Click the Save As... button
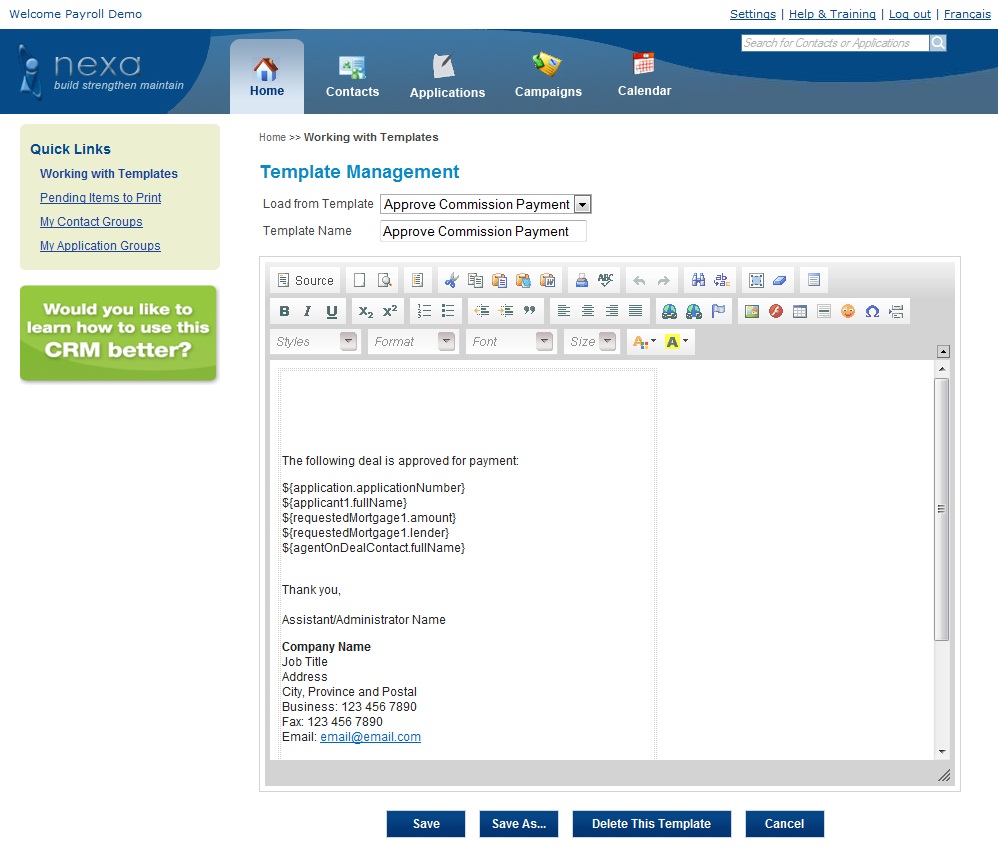 (x=519, y=824)
